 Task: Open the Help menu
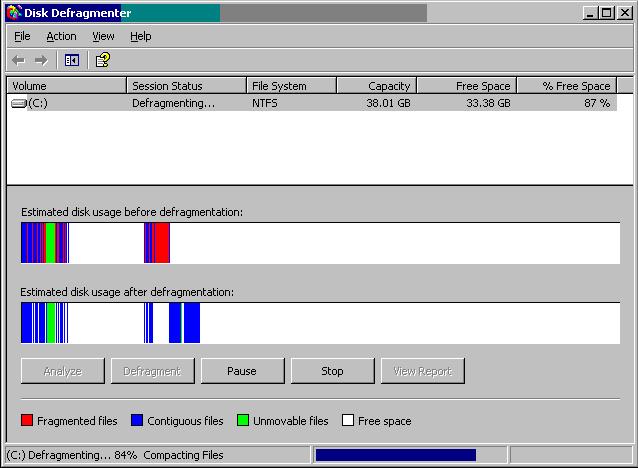[x=140, y=36]
